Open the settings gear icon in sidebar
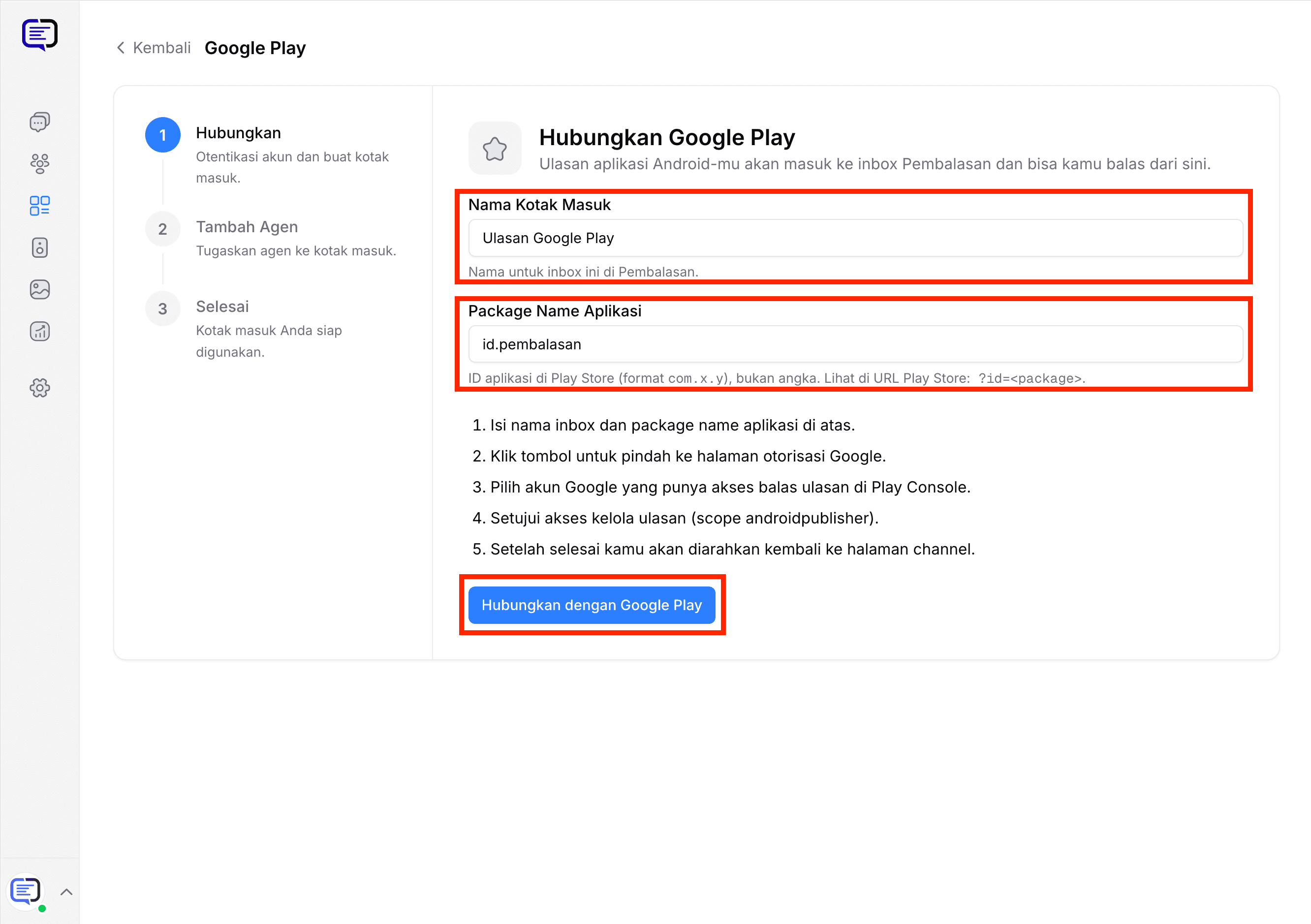 (39, 388)
